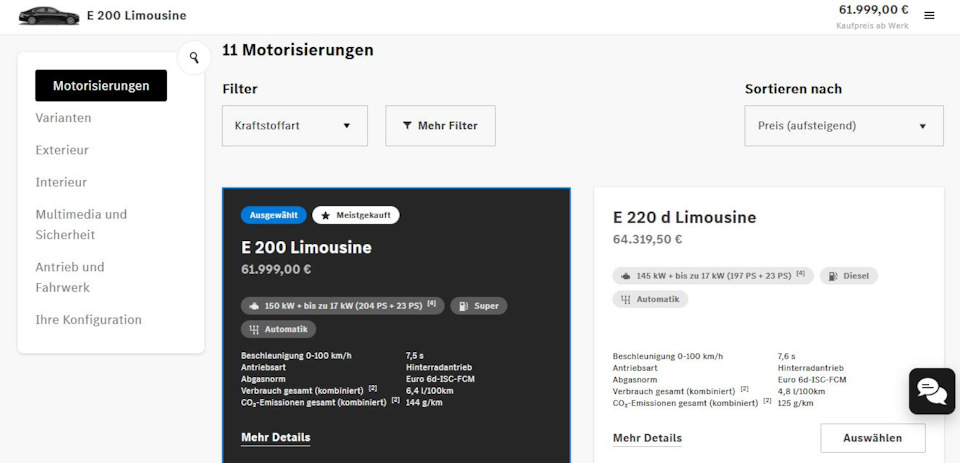Open the hamburger menu icon
The image size is (960, 463).
[929, 16]
